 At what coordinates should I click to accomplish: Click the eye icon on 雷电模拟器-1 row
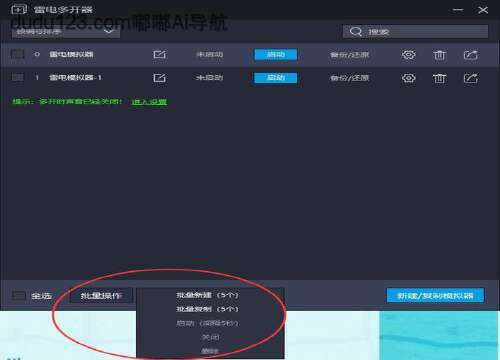pos(408,78)
